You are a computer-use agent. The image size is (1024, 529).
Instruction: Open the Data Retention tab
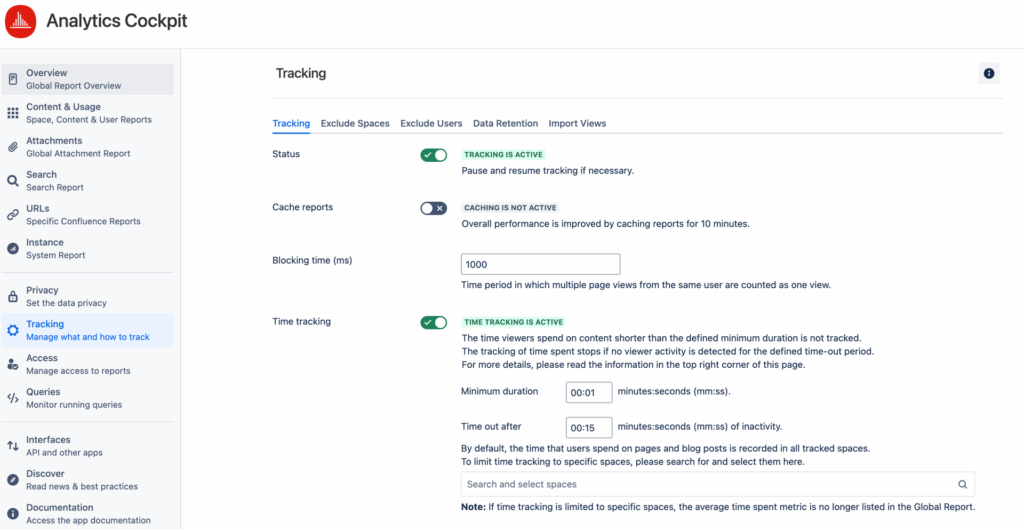(505, 123)
